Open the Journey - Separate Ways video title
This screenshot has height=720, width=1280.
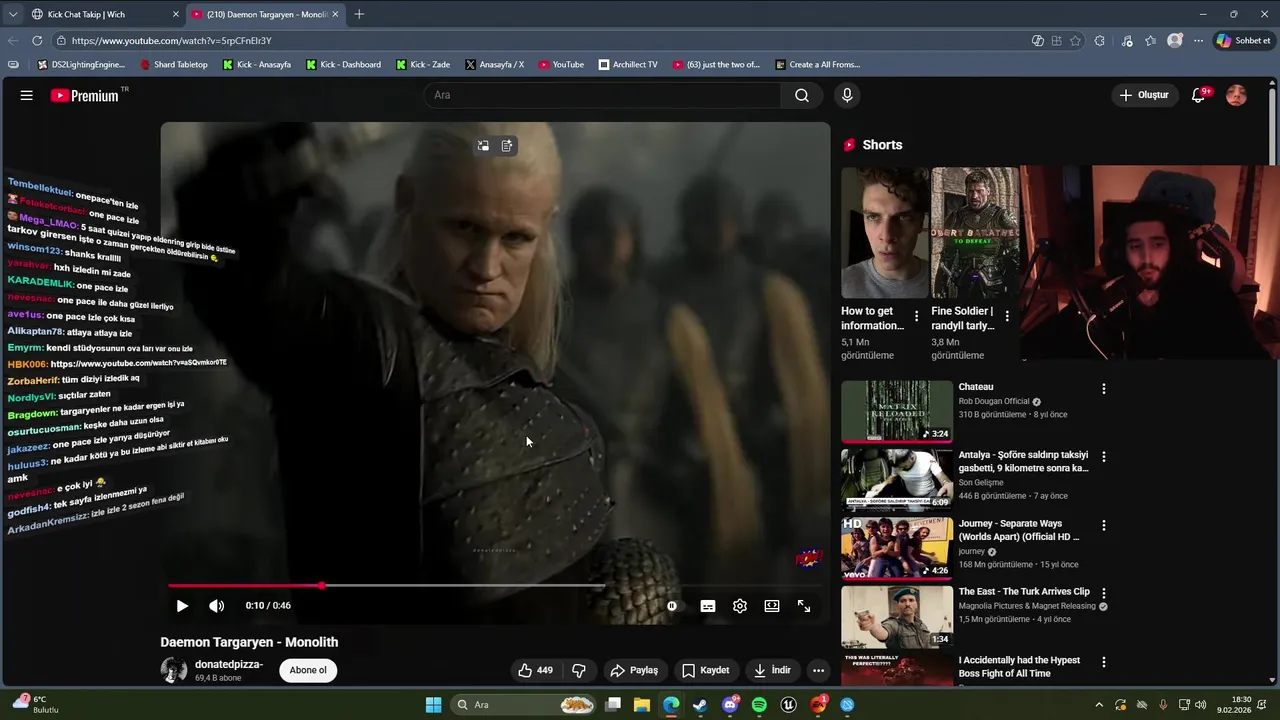1019,530
